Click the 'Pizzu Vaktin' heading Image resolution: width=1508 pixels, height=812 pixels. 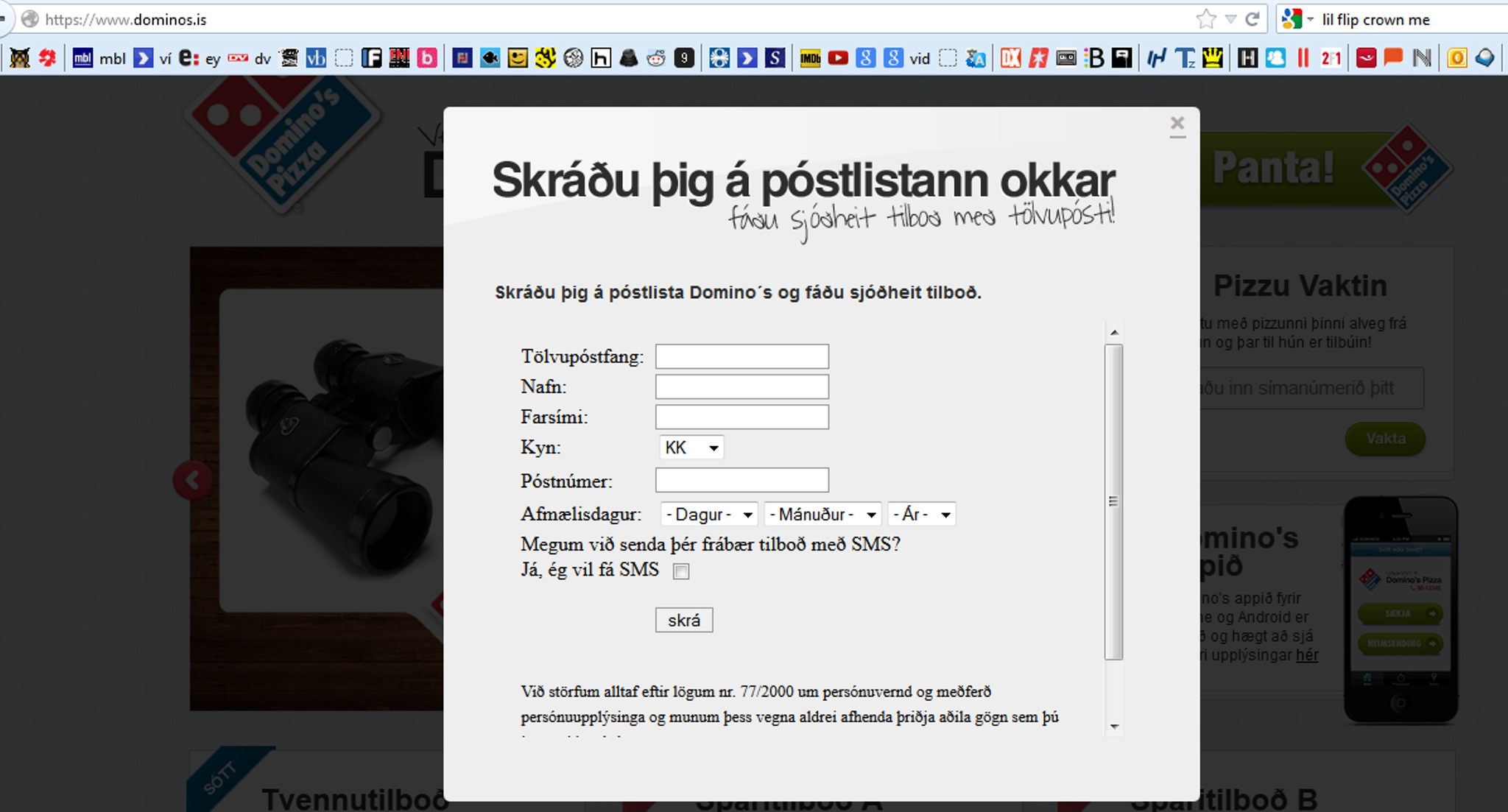[x=1300, y=286]
